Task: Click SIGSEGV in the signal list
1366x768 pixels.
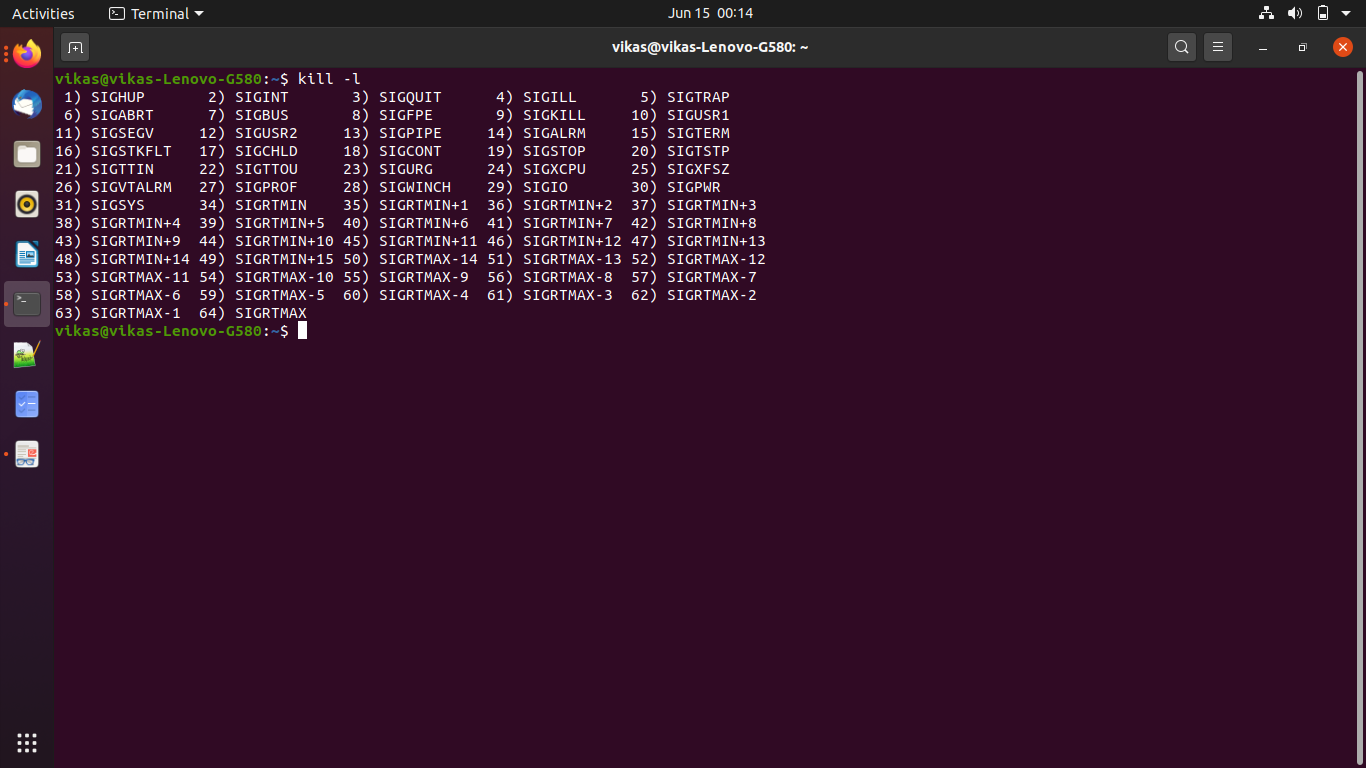Action: coord(122,133)
